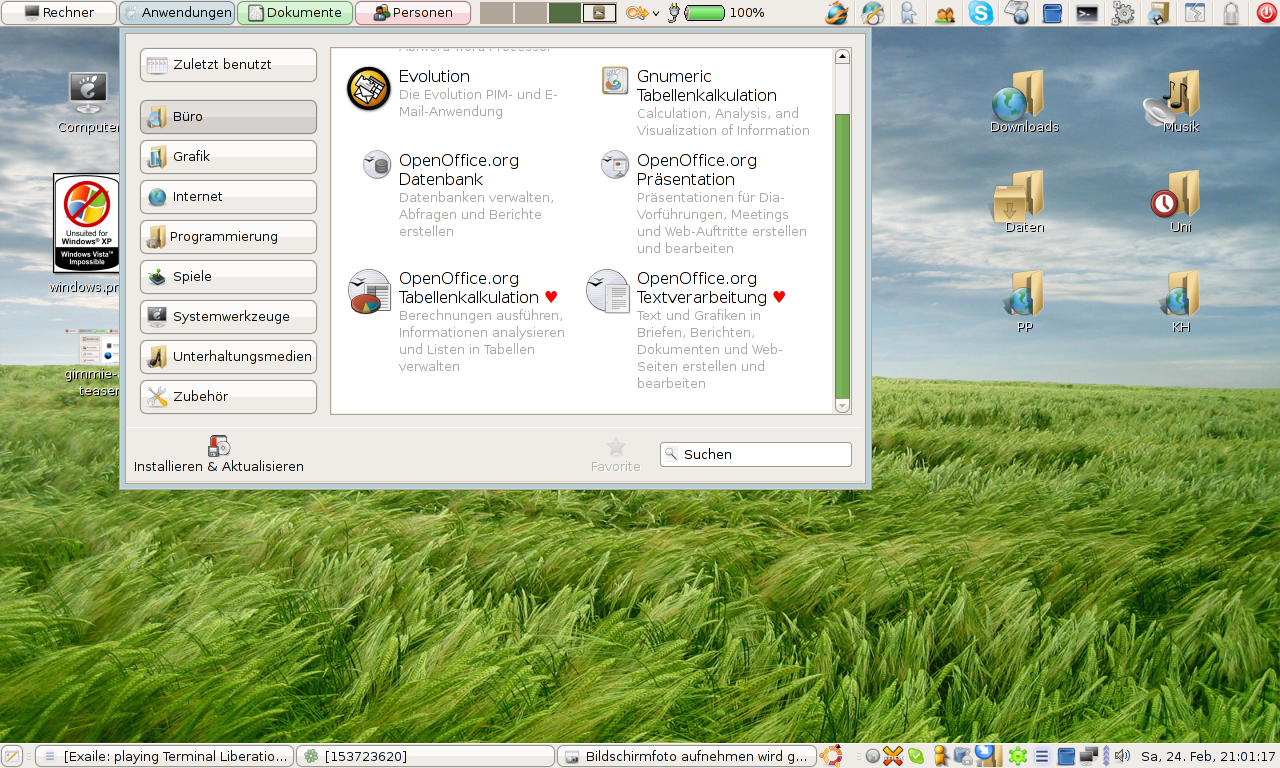Select the Spiele category
The width and height of the screenshot is (1280, 768).
click(x=228, y=277)
